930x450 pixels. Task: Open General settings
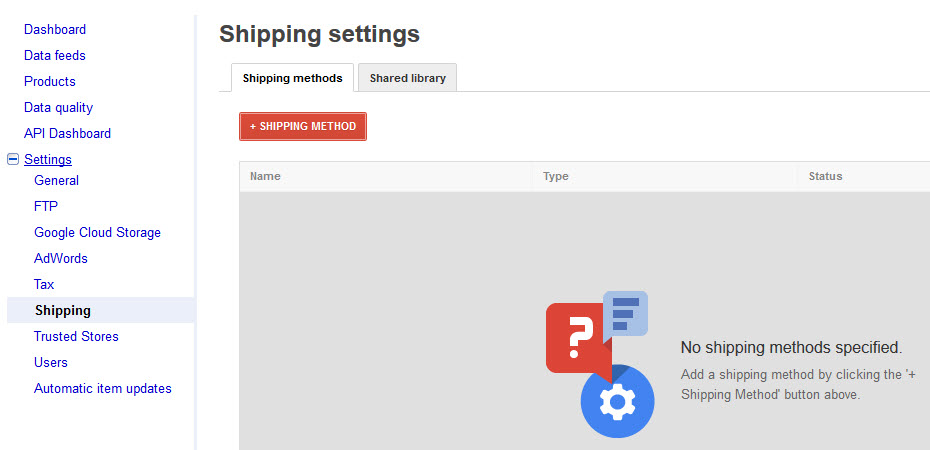coord(56,180)
